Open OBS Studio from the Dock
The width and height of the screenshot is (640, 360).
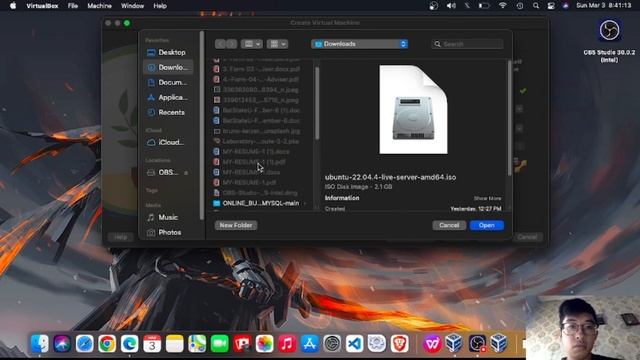pyautogui.click(x=477, y=344)
